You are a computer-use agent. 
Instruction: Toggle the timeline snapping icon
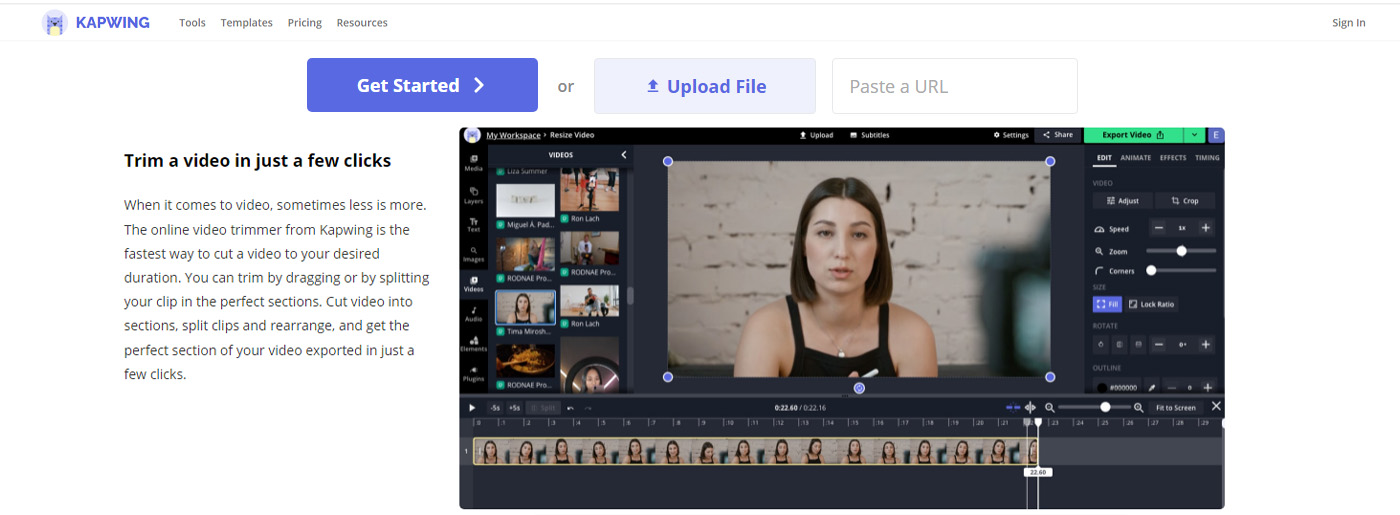[1013, 407]
